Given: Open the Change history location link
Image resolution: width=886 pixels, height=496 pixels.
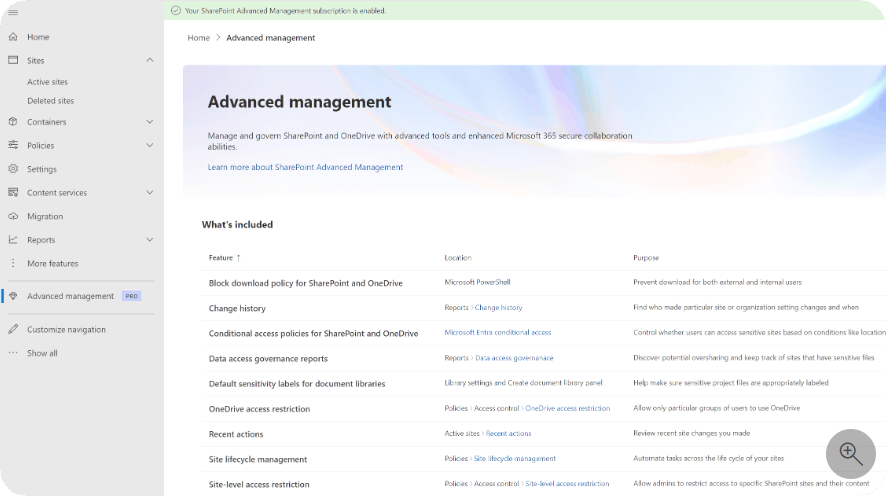Looking at the screenshot, I should 498,307.
